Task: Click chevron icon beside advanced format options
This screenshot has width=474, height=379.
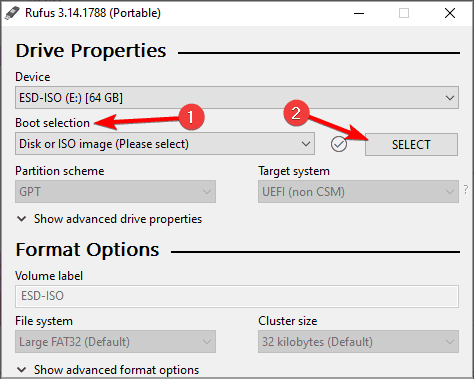Action: [x=22, y=370]
